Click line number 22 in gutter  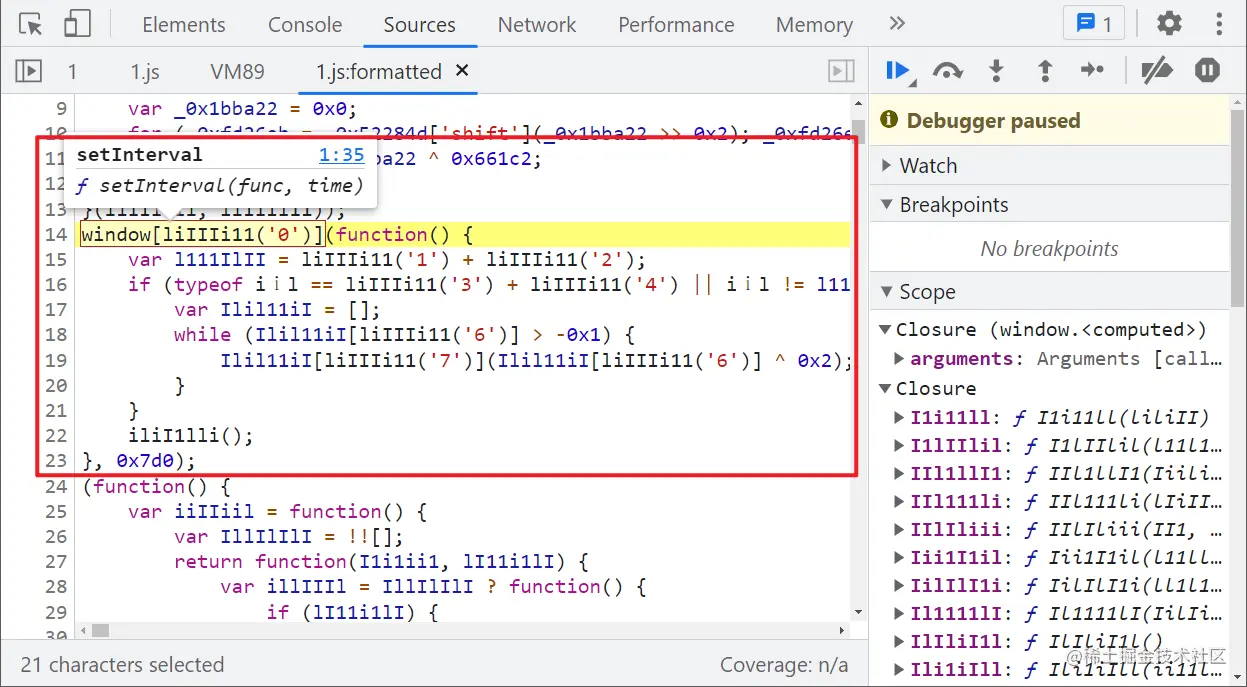coord(56,436)
